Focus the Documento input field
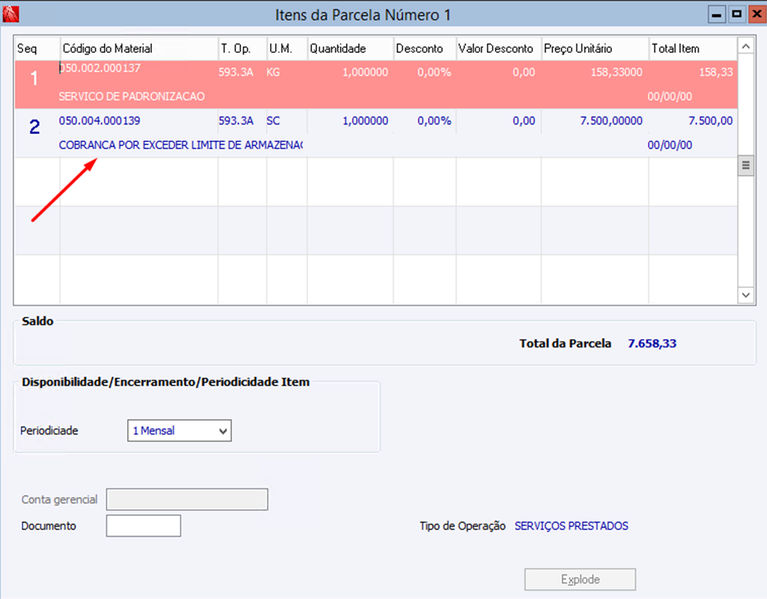Viewport: 767px width, 599px height. [143, 526]
